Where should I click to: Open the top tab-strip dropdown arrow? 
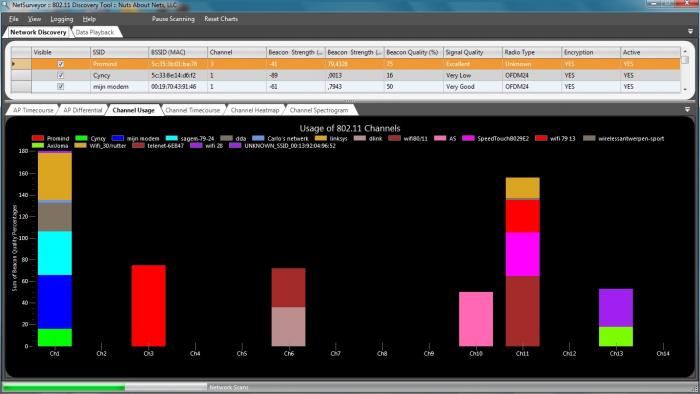click(x=690, y=32)
